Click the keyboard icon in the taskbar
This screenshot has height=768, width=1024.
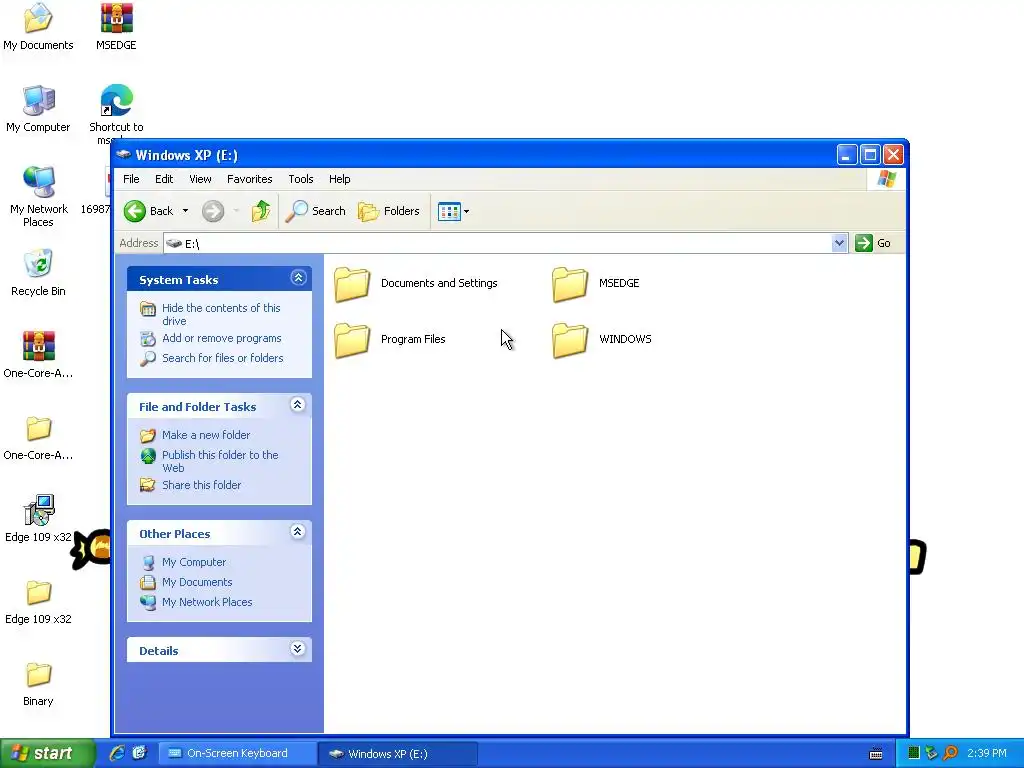point(876,754)
